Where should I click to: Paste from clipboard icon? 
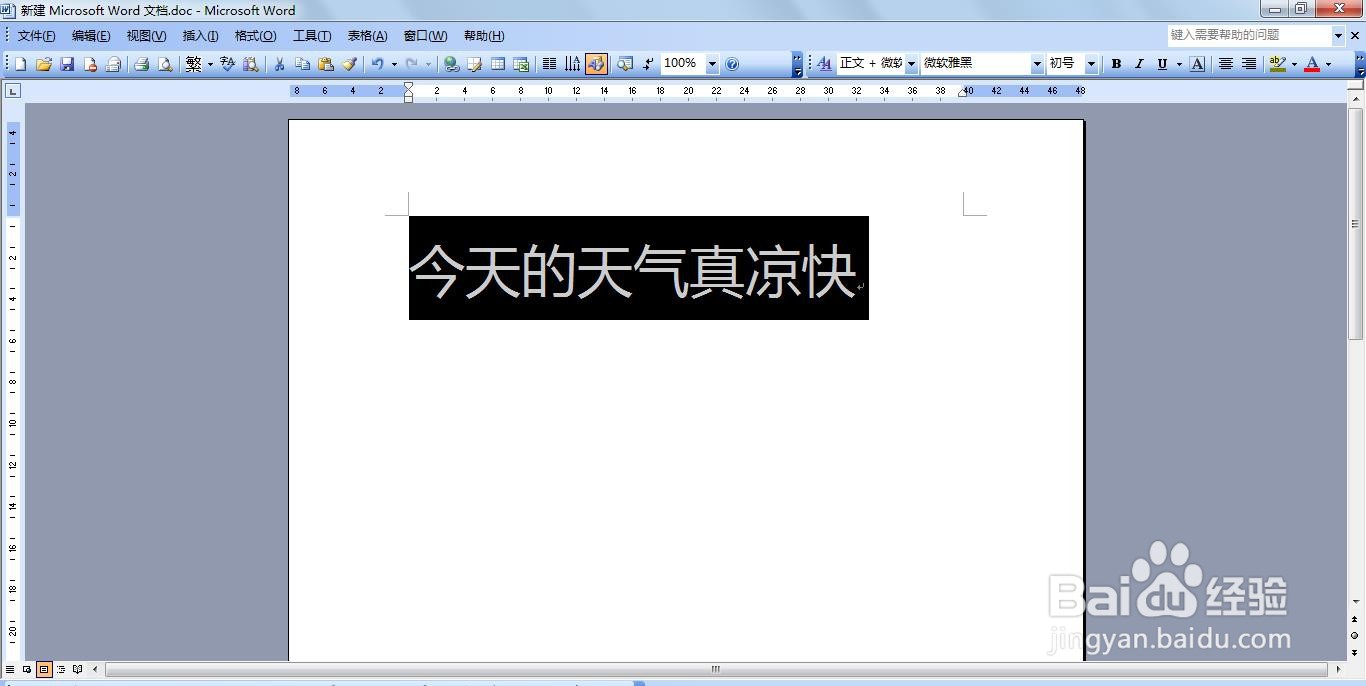click(x=326, y=64)
